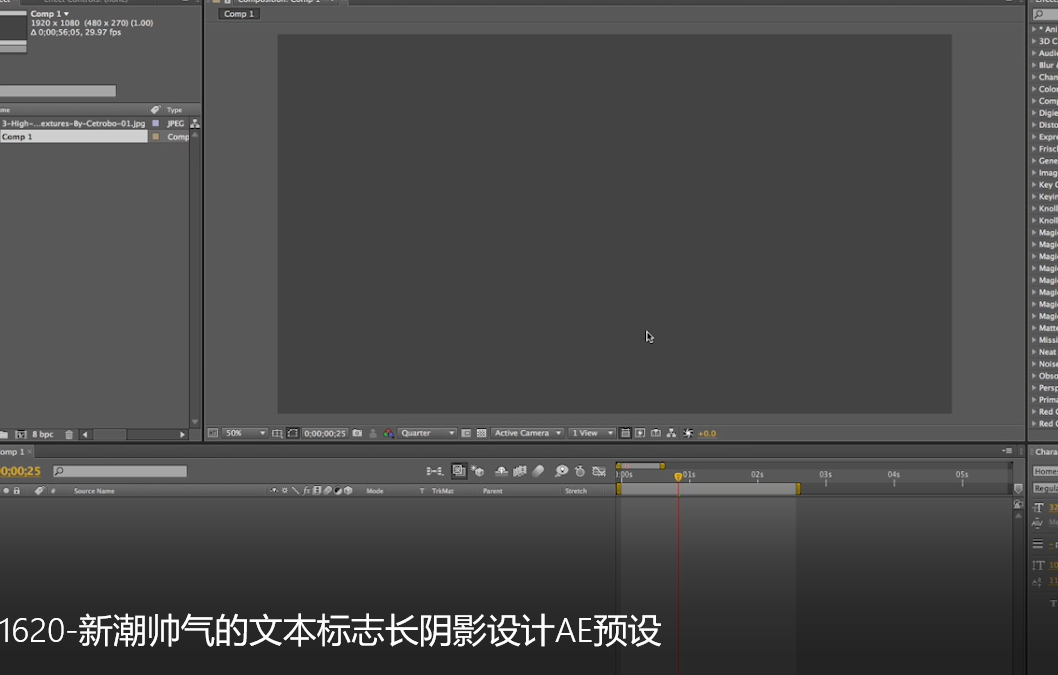Expand the Channel effects category
Image resolution: width=1058 pixels, height=675 pixels.
click(x=1034, y=77)
